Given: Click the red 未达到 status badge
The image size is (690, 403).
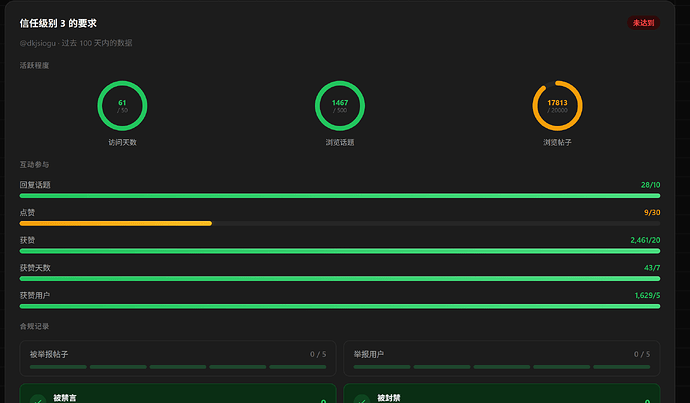Looking at the screenshot, I should tap(643, 23).
